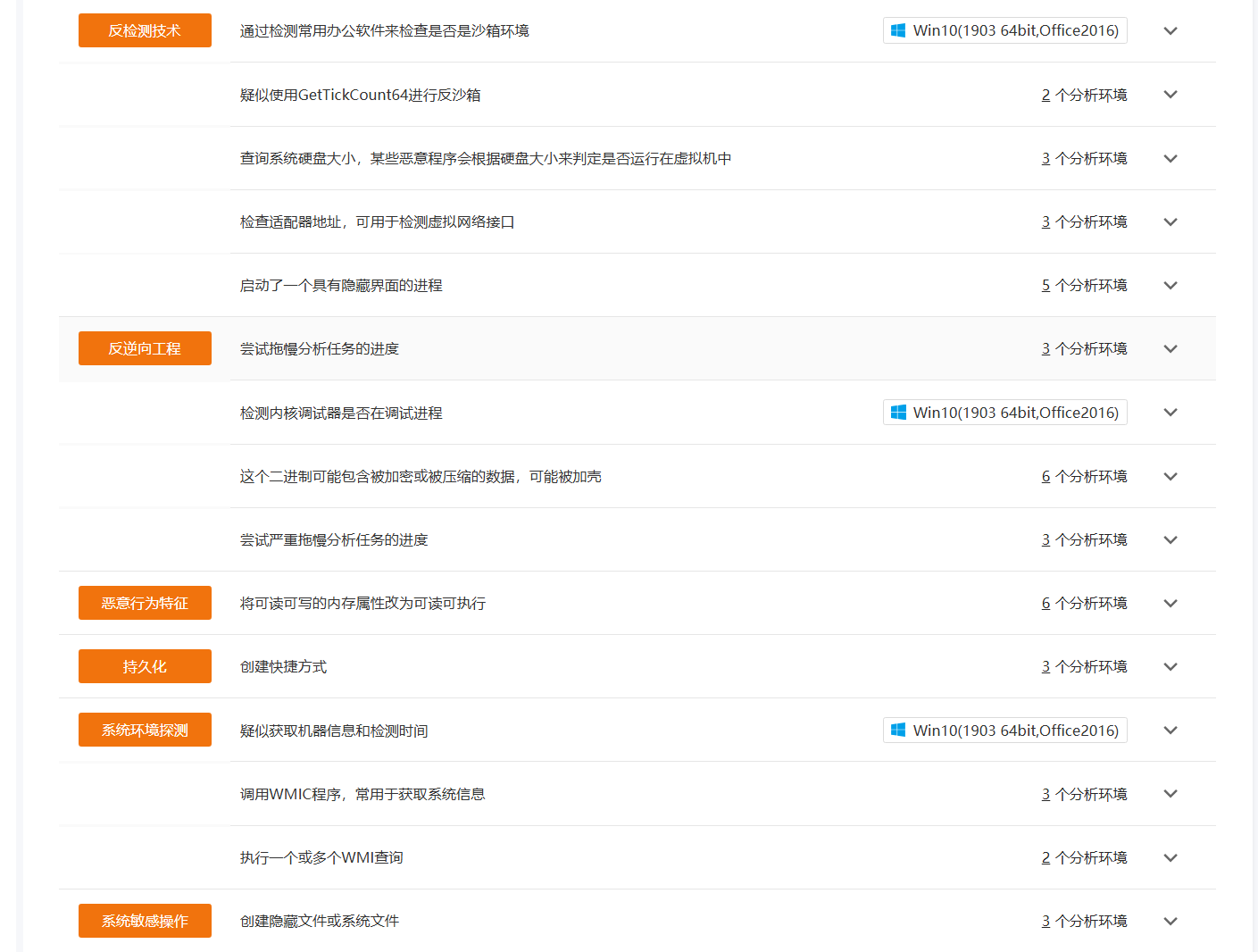
Task: Select text 检查适配器地址，可用于检测虚拟网络接口
Action: pos(378,221)
